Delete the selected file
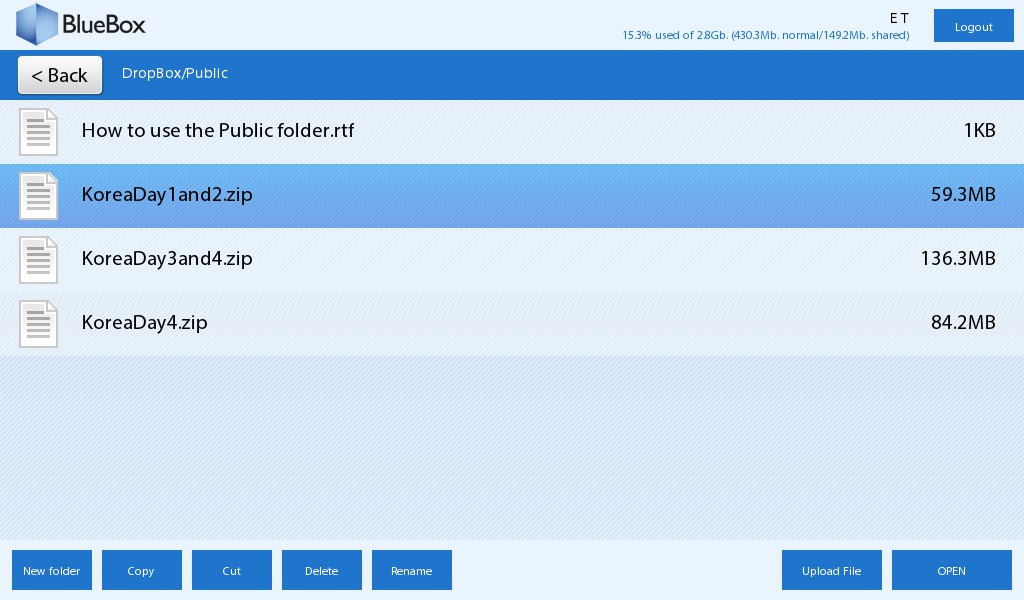The image size is (1024, 600). [x=321, y=570]
